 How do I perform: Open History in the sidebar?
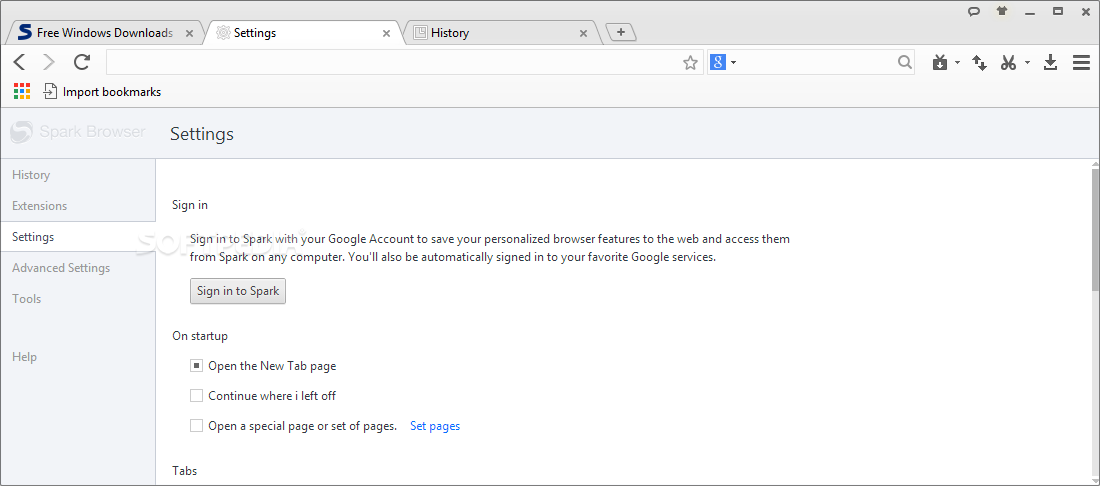(31, 175)
